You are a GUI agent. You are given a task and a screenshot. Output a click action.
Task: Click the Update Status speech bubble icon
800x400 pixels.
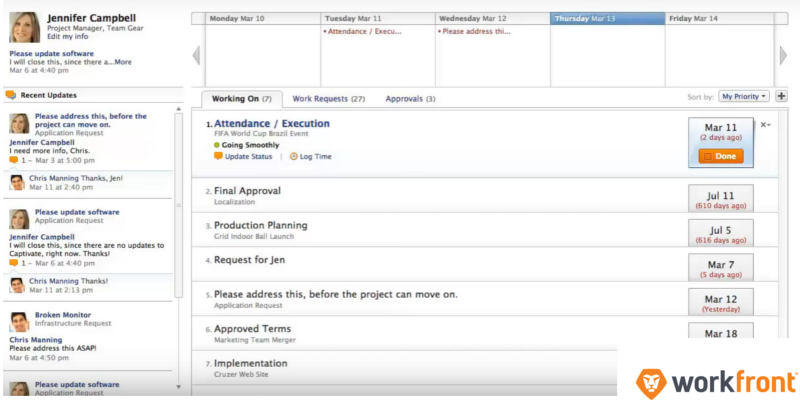click(x=218, y=156)
